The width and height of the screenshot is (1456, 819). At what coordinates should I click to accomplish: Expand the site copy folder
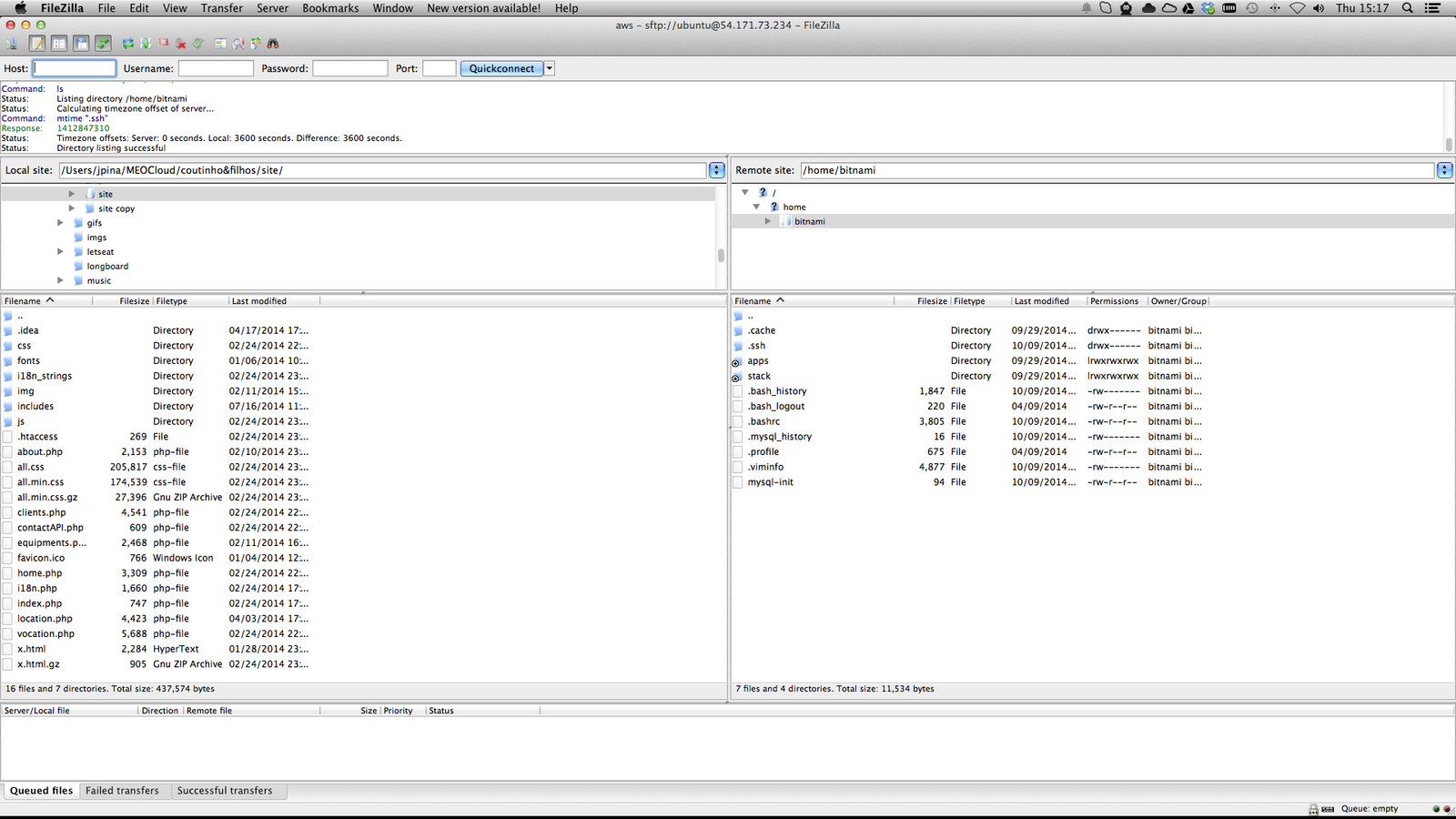coord(72,208)
